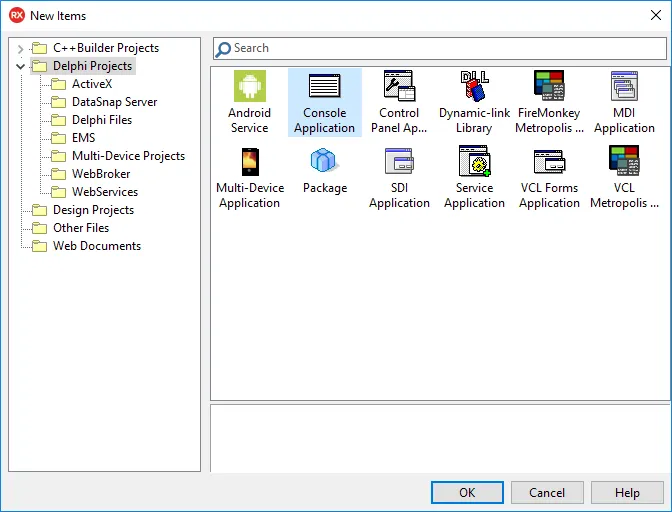Viewport: 672px width, 512px height.
Task: Click the WebBroker folder icon
Action: [58, 174]
